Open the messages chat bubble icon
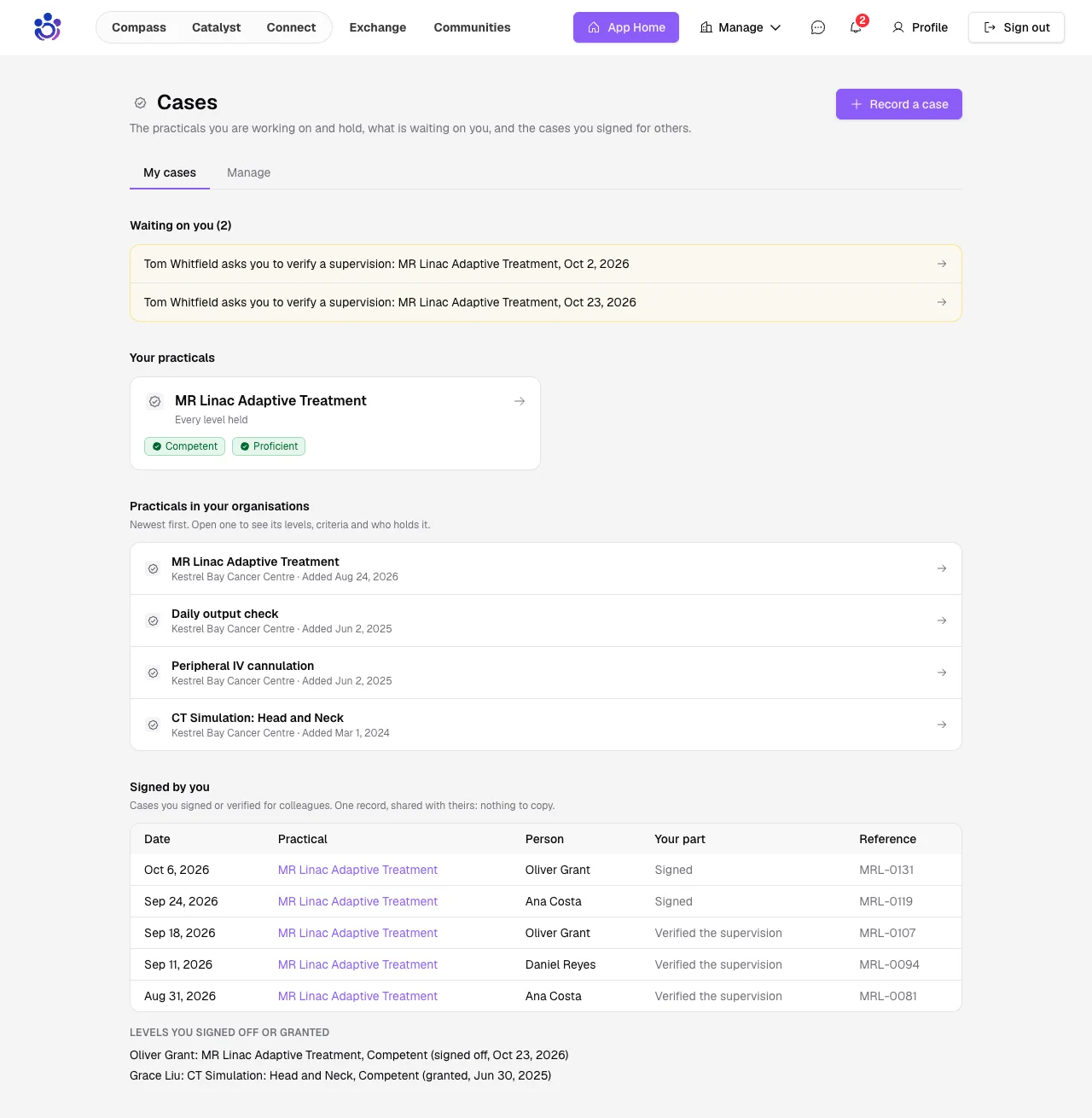The width and height of the screenshot is (1092, 1118). 818,27
